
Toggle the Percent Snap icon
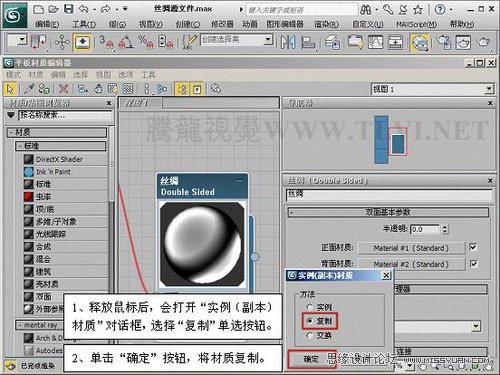click(146, 42)
